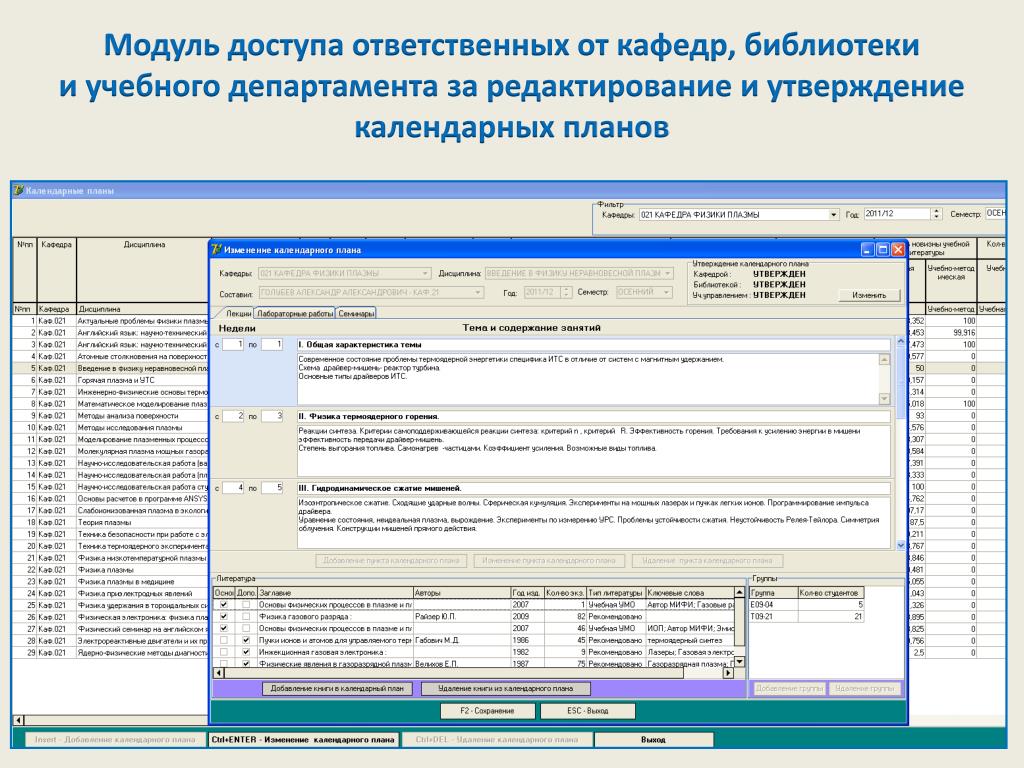Click the lessons list scroll-down arrow
Screen dimensions: 1024x768
[901, 545]
